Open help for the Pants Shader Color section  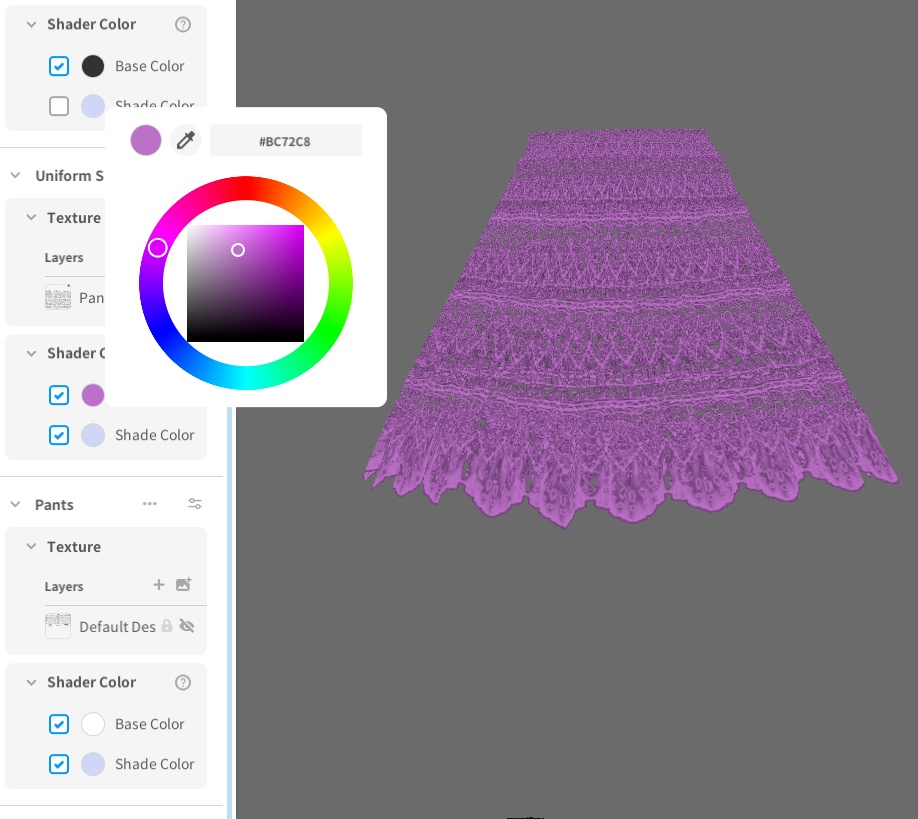pos(183,682)
